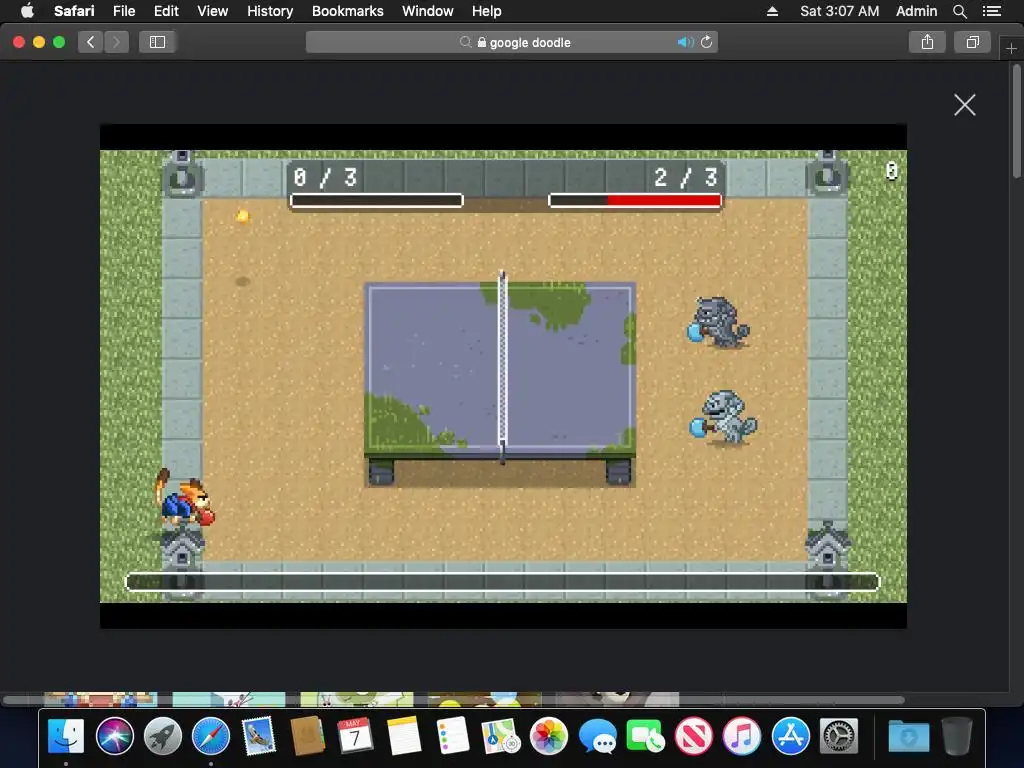
Task: Open Reminders in the dock
Action: [452, 736]
